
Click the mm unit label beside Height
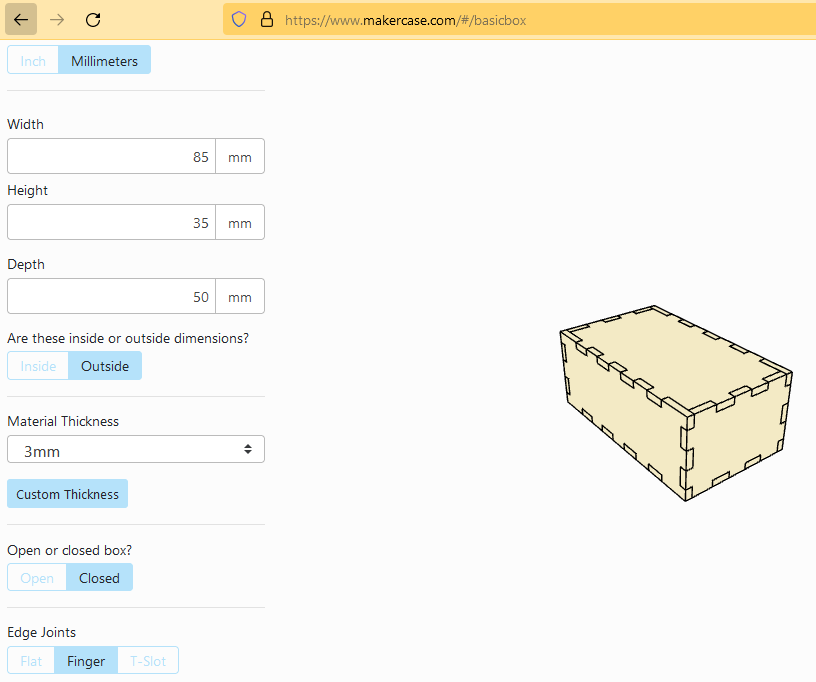[240, 222]
